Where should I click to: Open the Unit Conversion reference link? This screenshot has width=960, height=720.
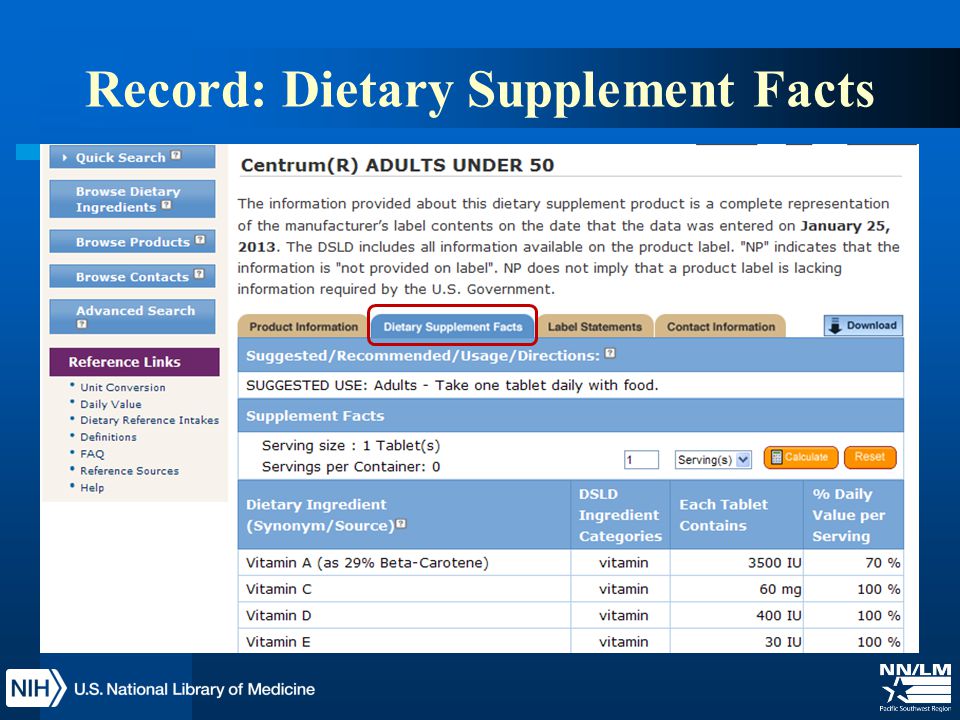(122, 388)
